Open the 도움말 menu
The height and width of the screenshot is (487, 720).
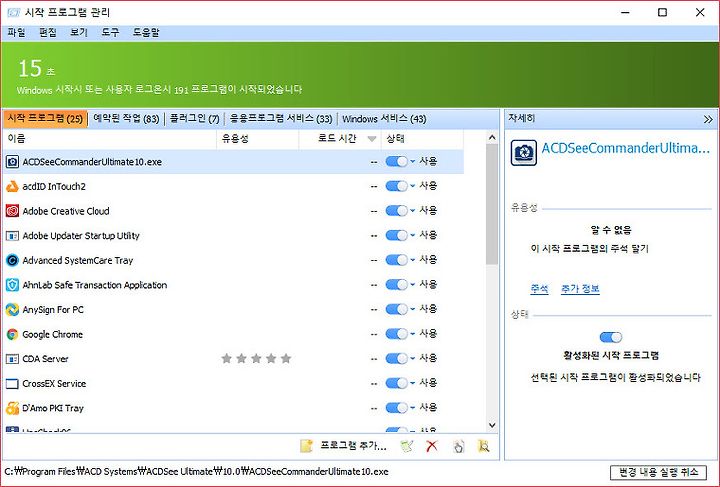(146, 33)
